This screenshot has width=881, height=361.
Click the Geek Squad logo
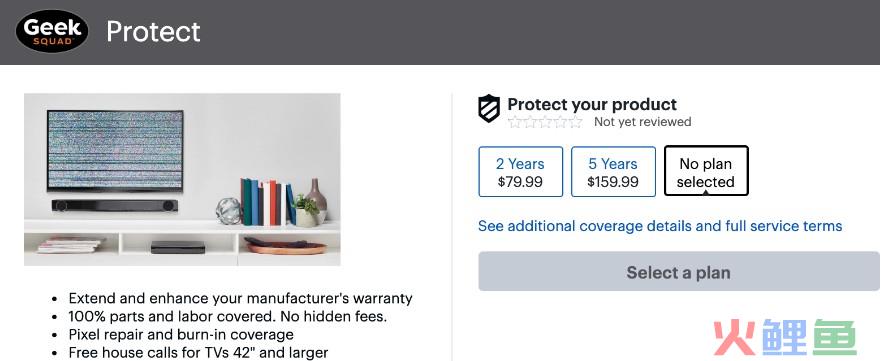(x=52, y=31)
